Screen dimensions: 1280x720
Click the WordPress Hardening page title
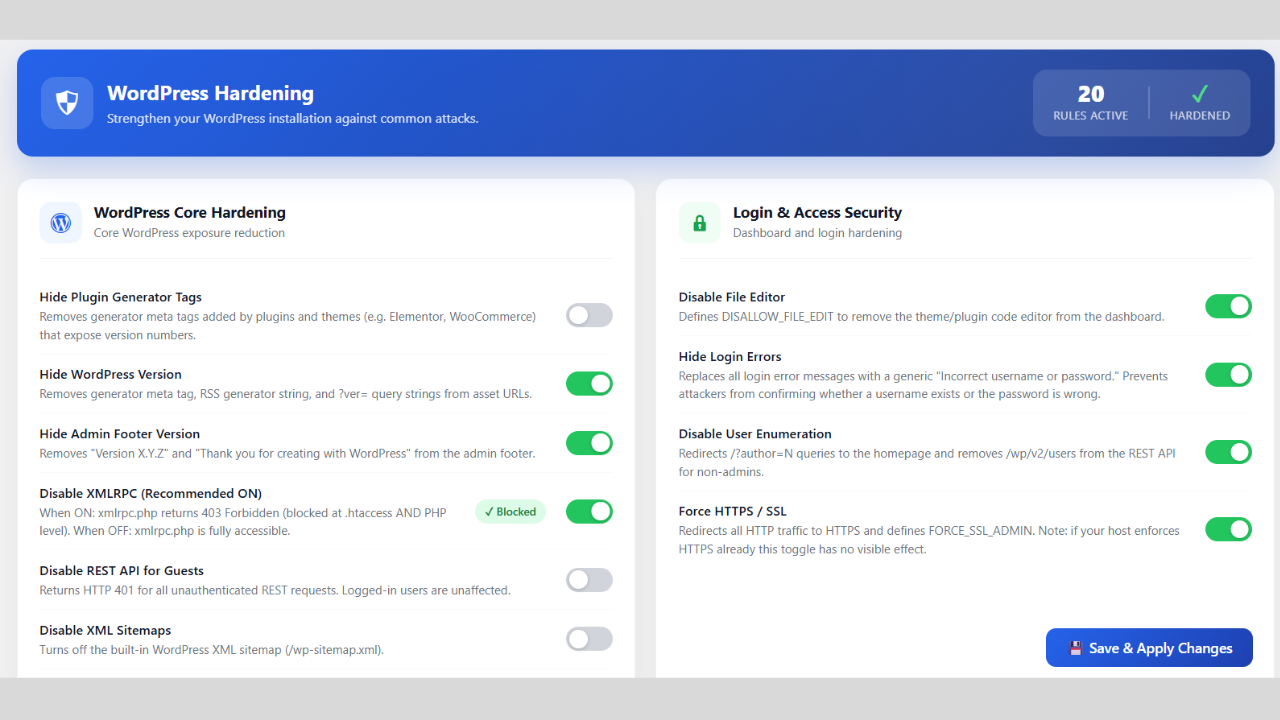[x=210, y=93]
